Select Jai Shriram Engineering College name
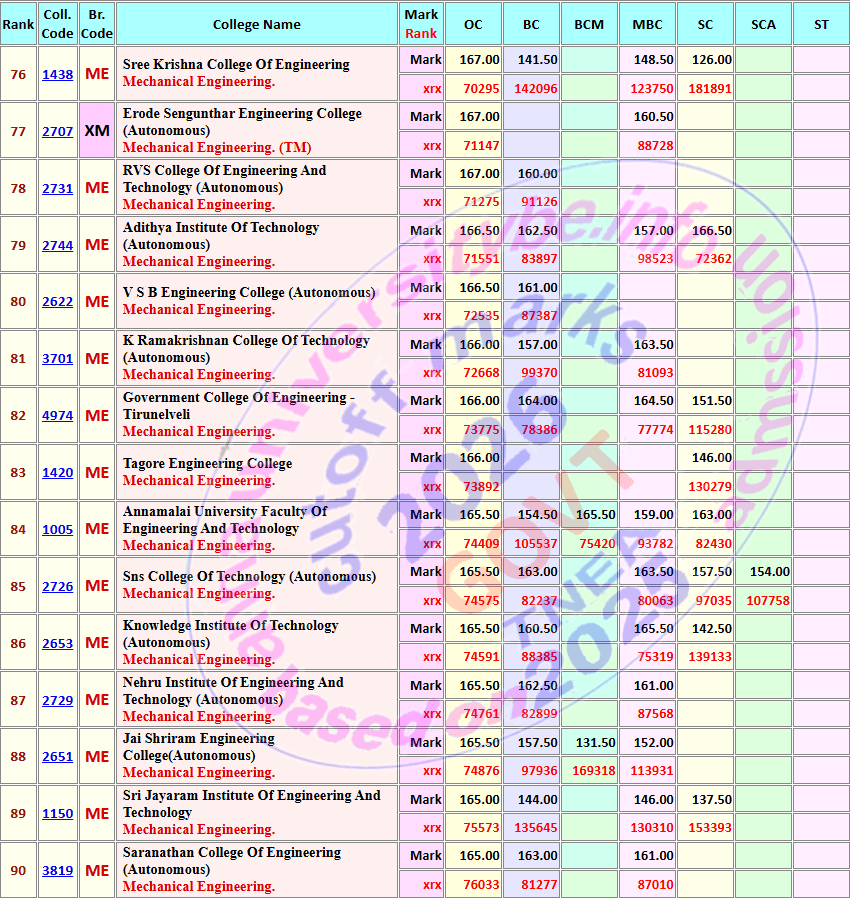851x899 pixels. coord(198,747)
